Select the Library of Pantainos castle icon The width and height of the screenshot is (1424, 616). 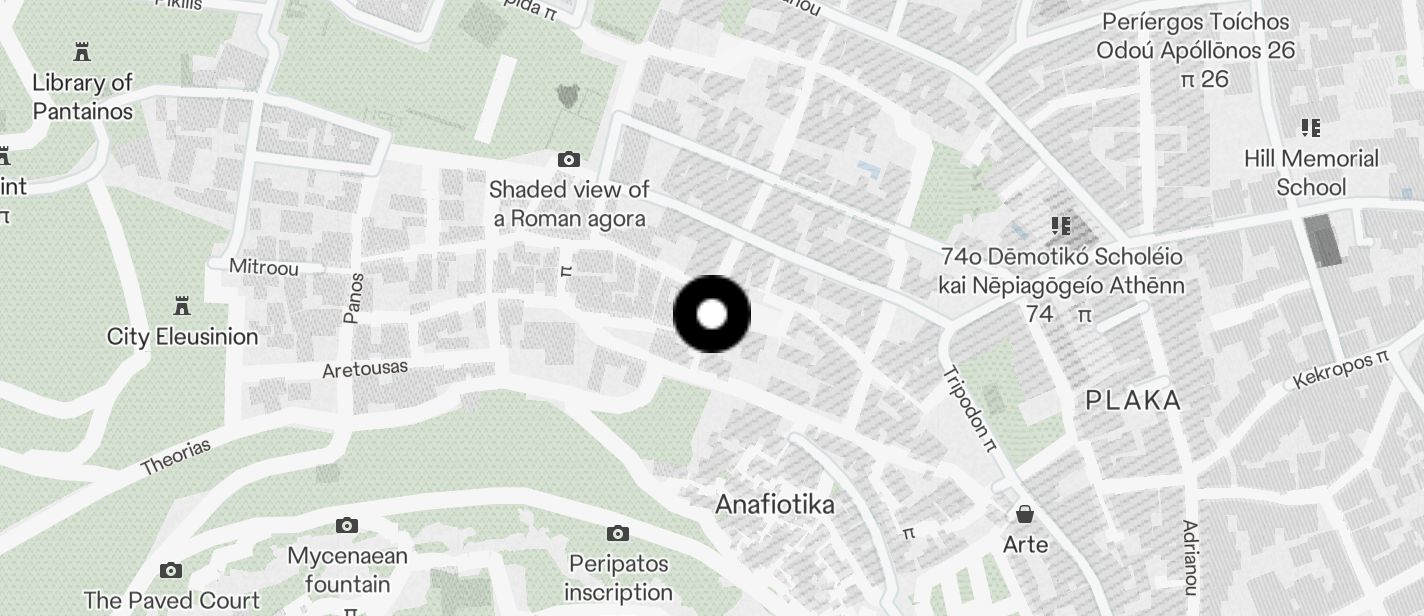(82, 52)
